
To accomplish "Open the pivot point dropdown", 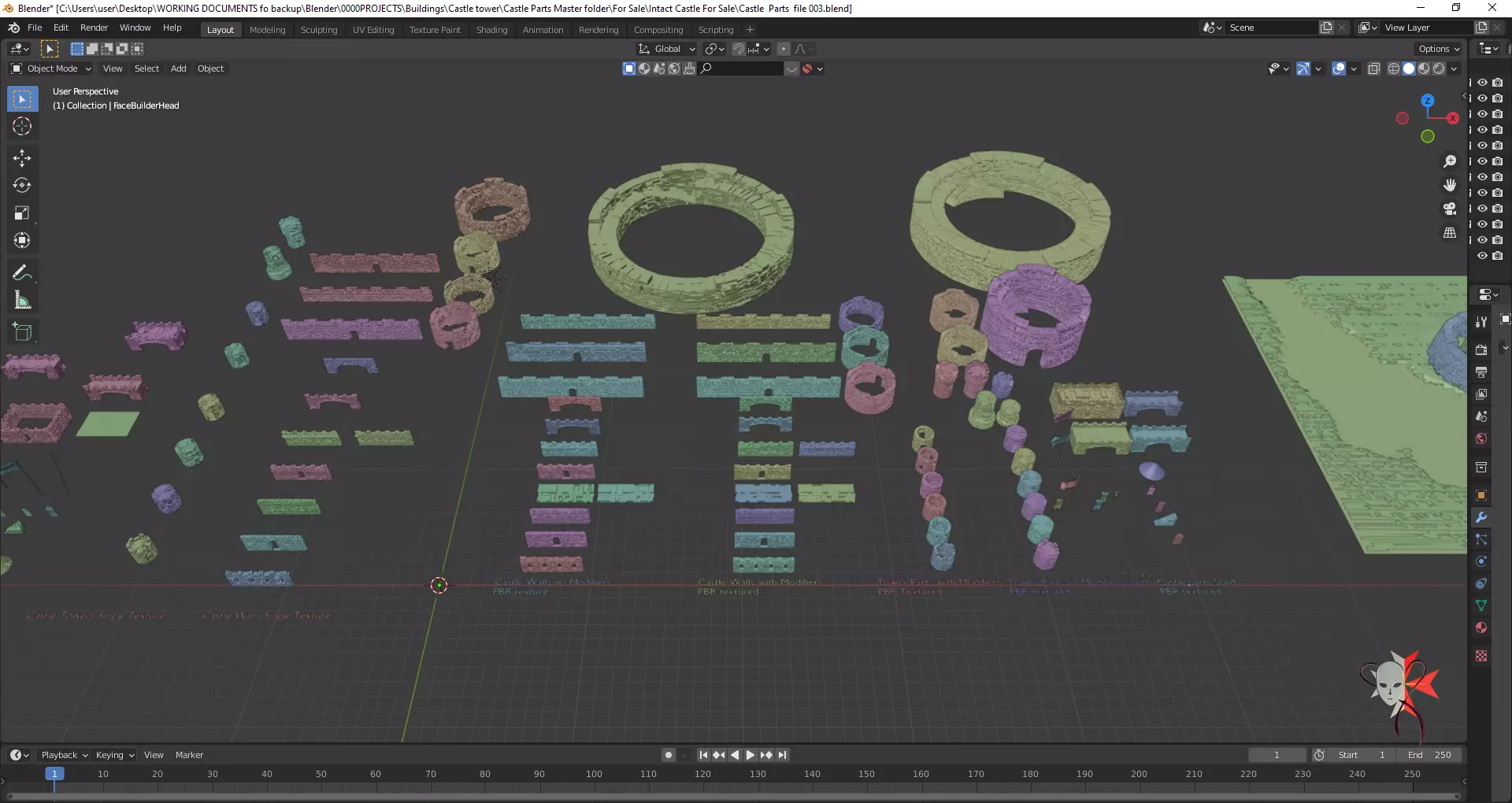I will pos(714,49).
